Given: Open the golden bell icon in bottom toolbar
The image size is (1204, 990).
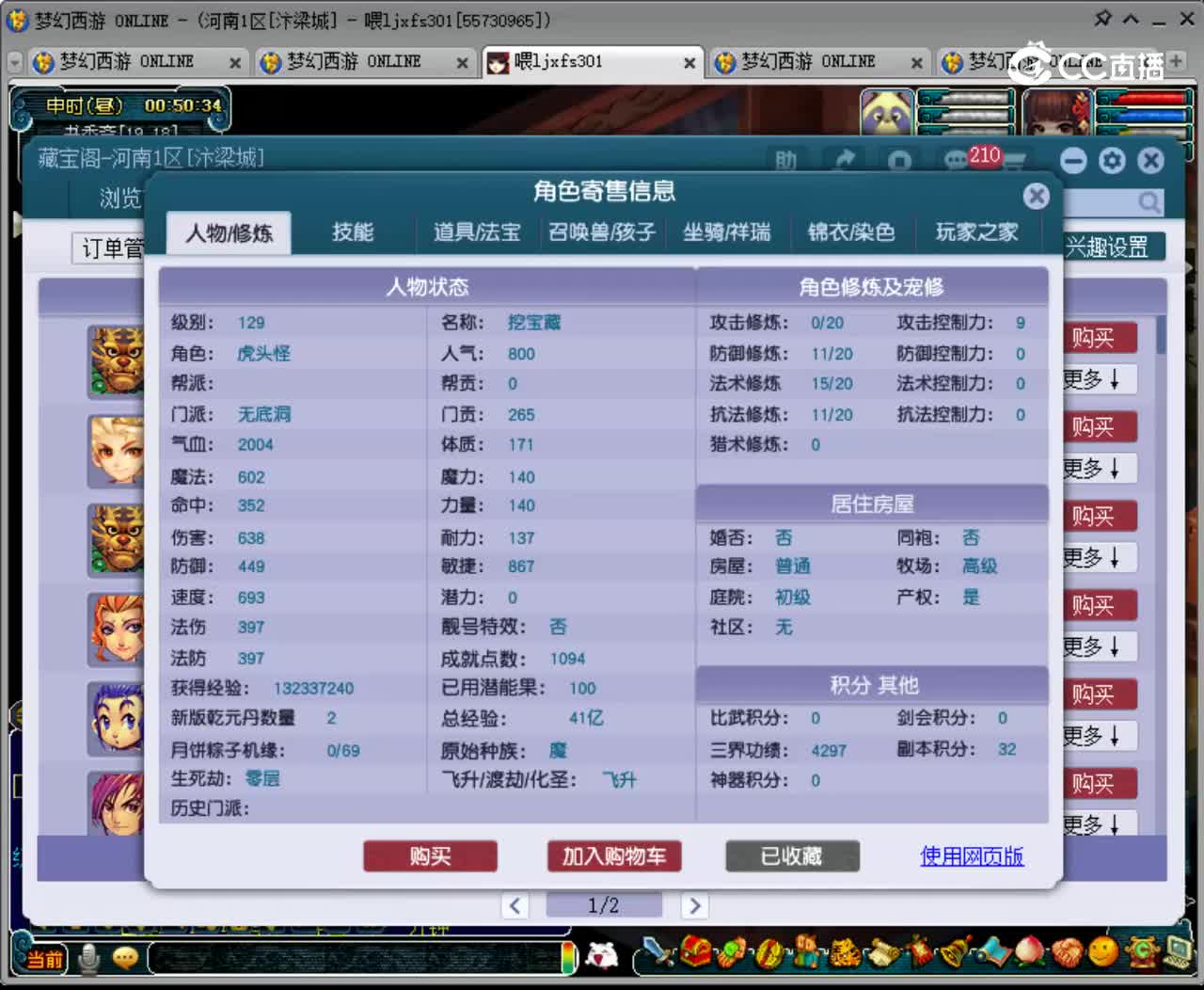Looking at the screenshot, I should [x=958, y=952].
